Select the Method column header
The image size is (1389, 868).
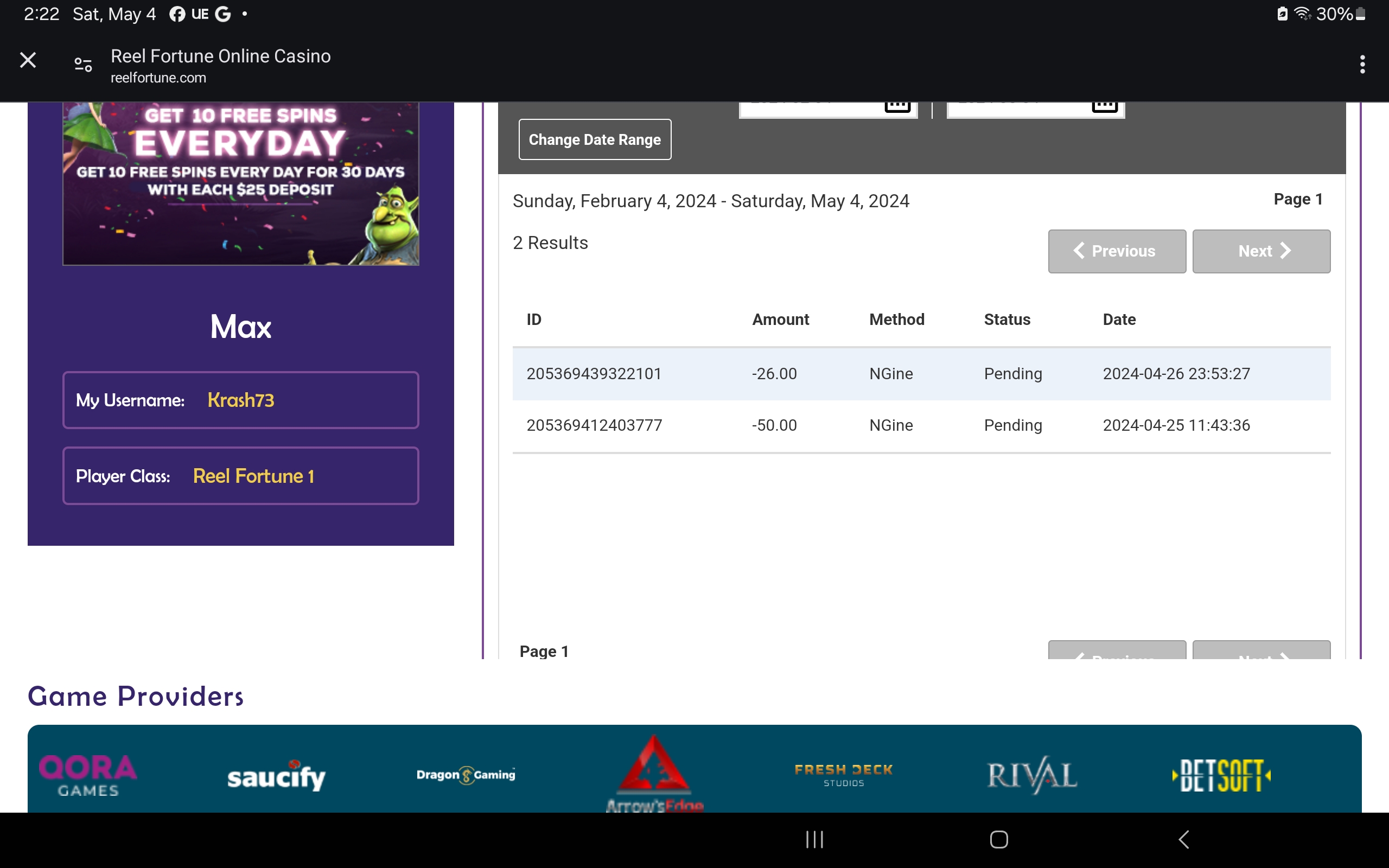coord(896,320)
